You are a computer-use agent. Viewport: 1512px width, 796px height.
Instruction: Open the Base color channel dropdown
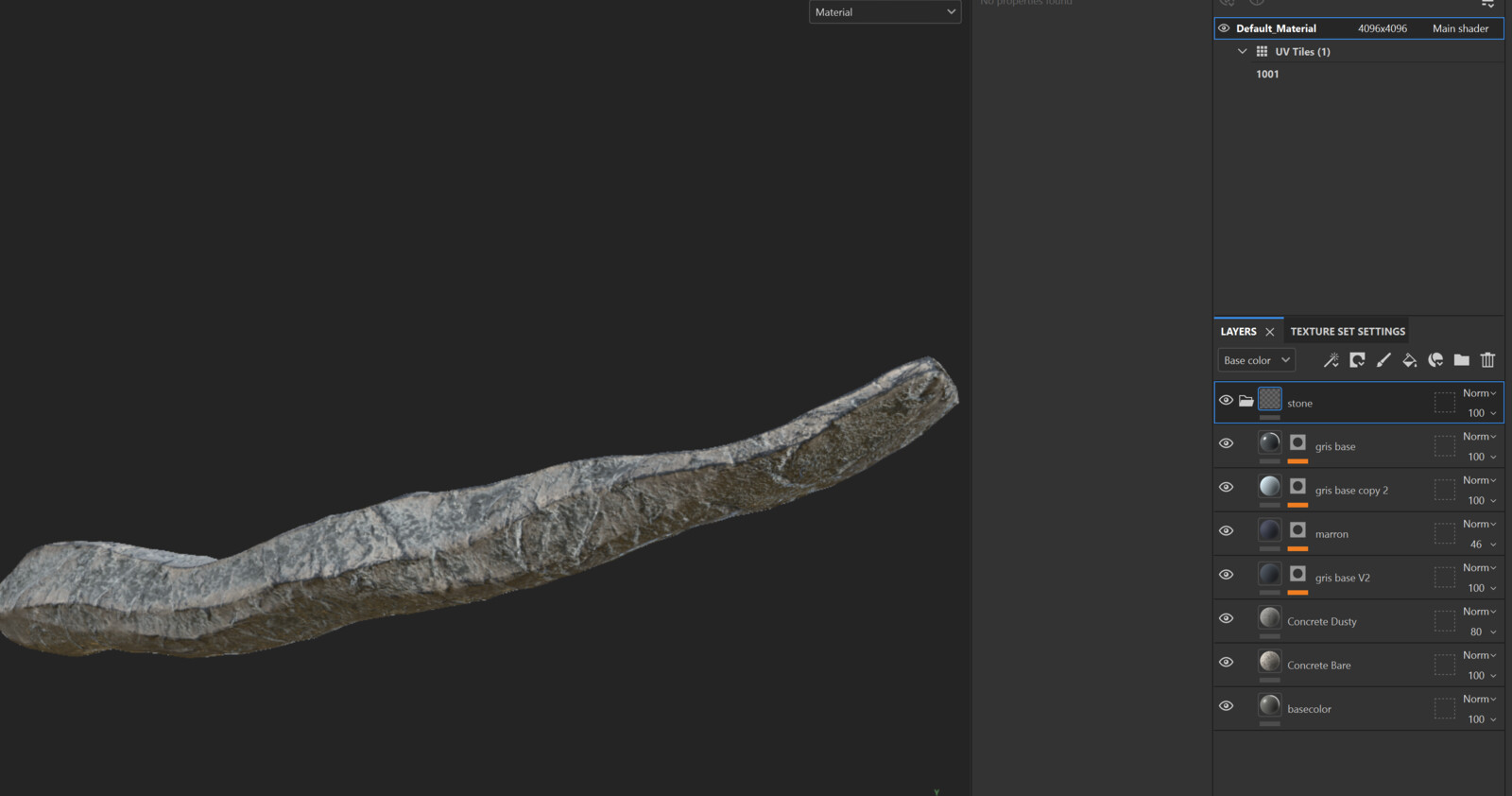[x=1256, y=360]
